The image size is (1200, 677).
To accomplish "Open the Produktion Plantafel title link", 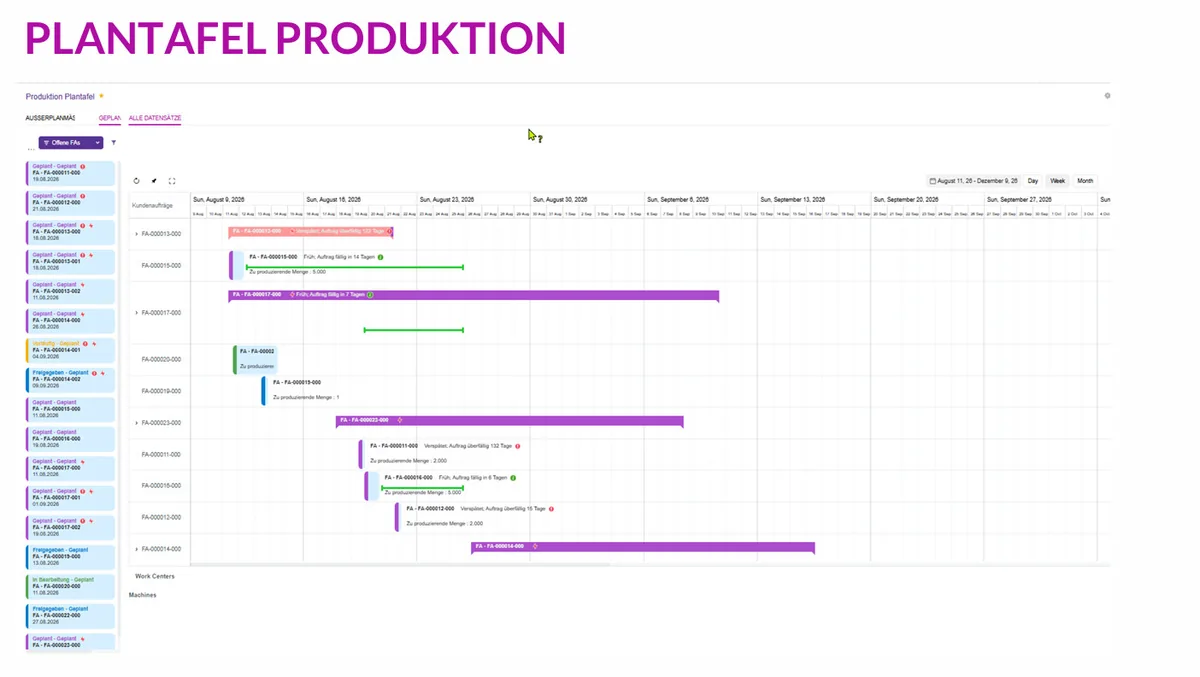I will [x=60, y=96].
